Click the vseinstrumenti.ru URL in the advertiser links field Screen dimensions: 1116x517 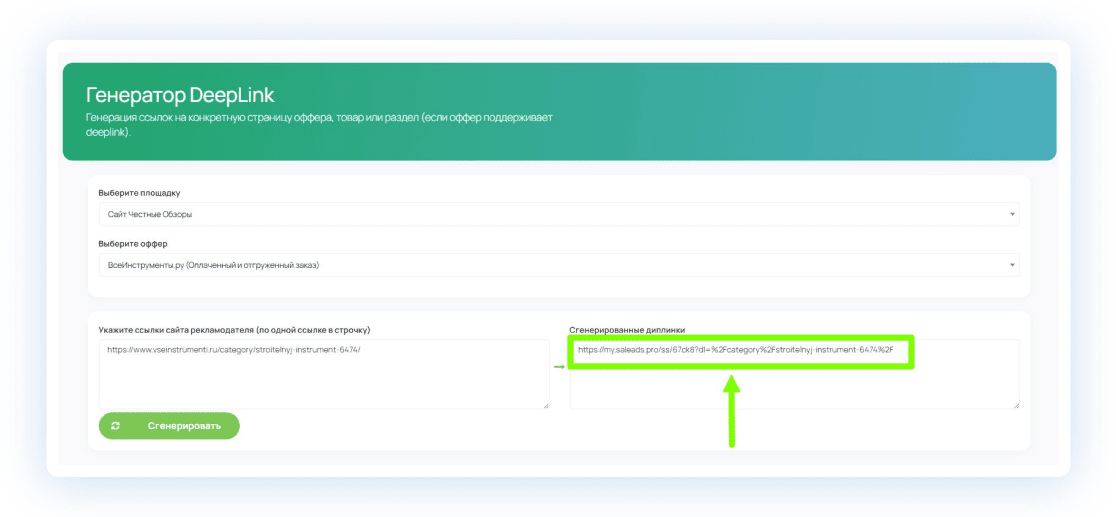click(x=233, y=350)
